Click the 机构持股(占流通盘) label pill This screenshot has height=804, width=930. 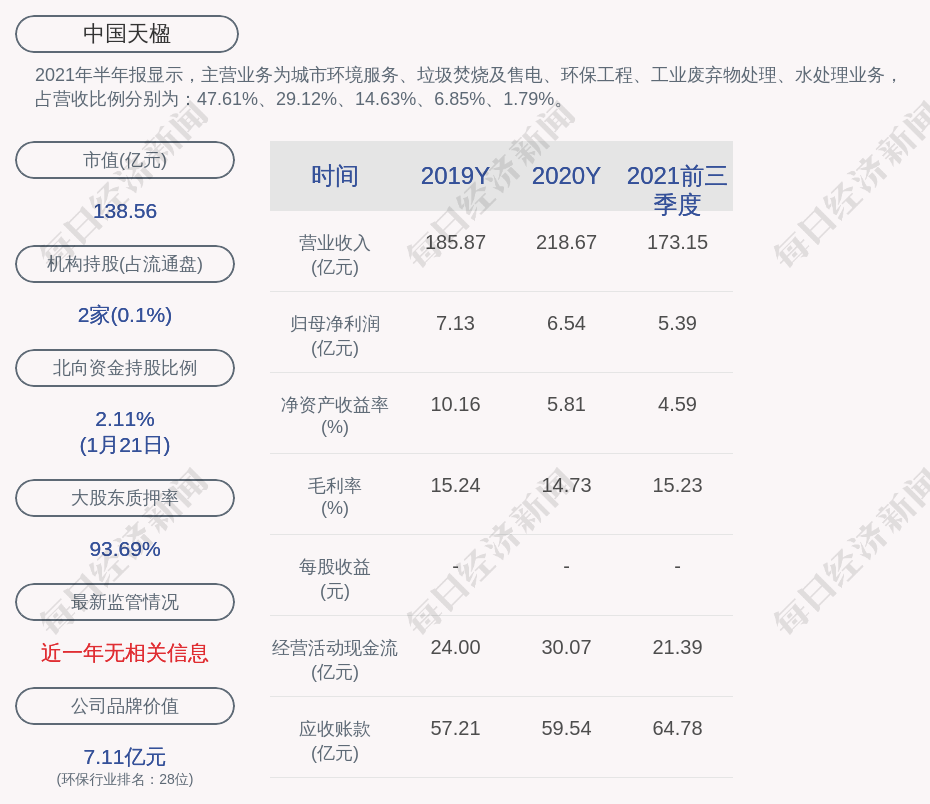coord(125,264)
